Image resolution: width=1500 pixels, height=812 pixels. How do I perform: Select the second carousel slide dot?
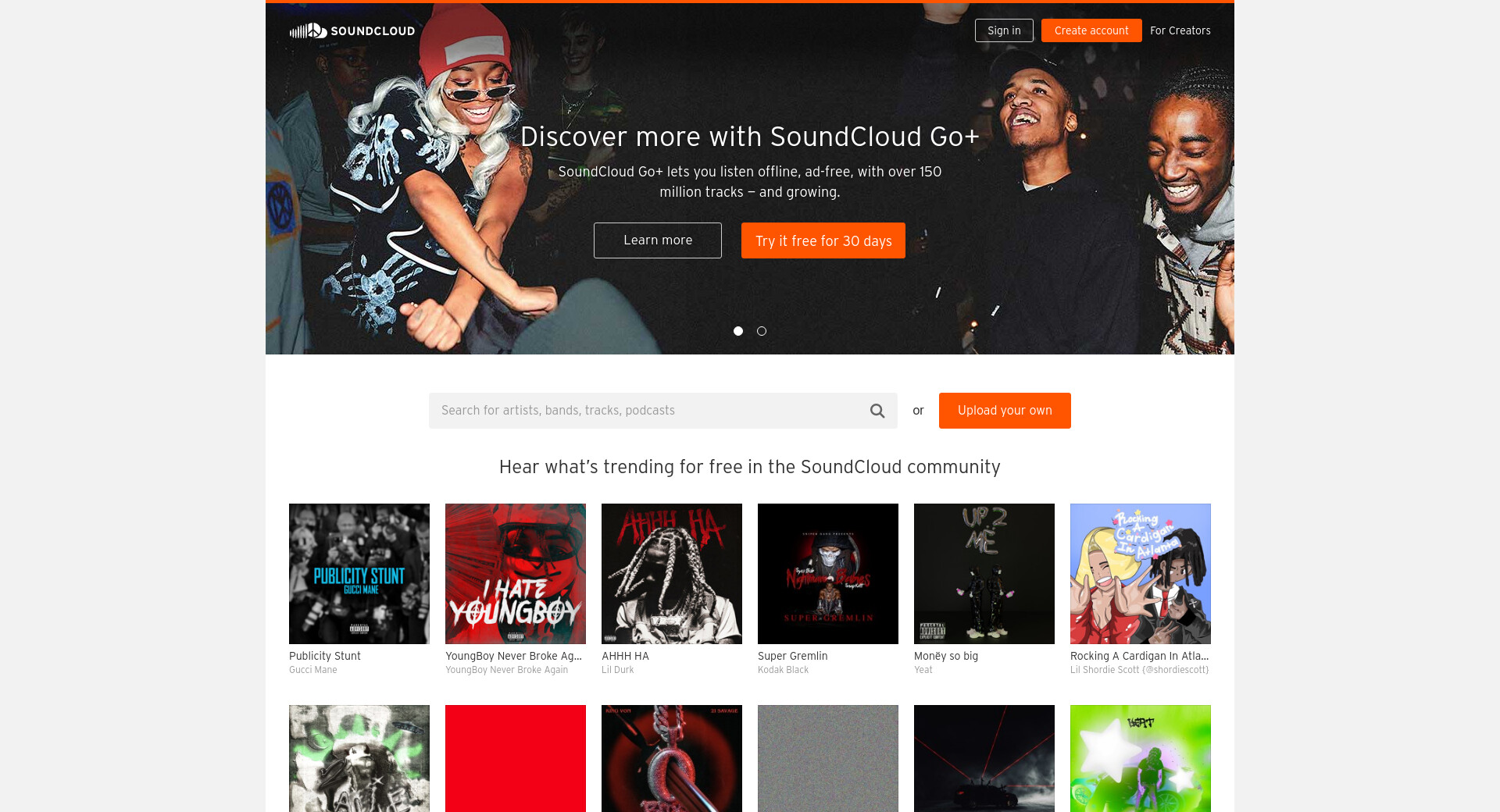[762, 331]
